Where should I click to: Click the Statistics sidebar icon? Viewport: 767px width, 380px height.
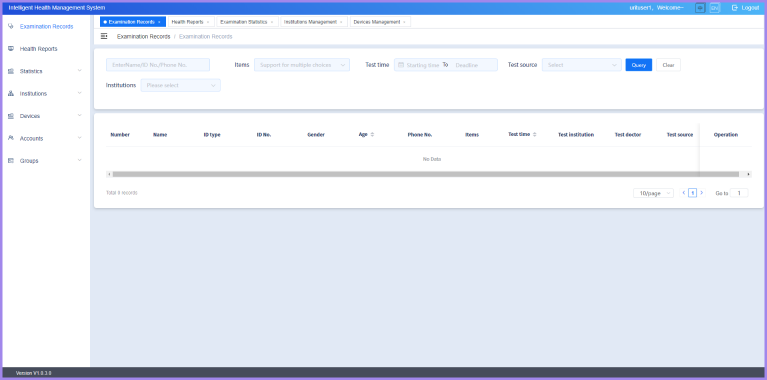tap(11, 71)
